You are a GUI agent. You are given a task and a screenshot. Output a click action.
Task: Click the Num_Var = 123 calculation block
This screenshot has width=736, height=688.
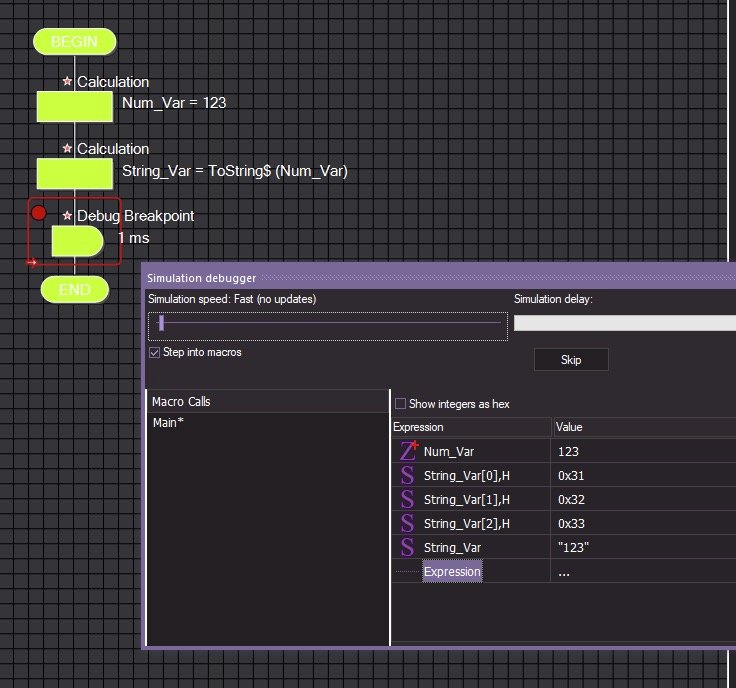point(75,107)
